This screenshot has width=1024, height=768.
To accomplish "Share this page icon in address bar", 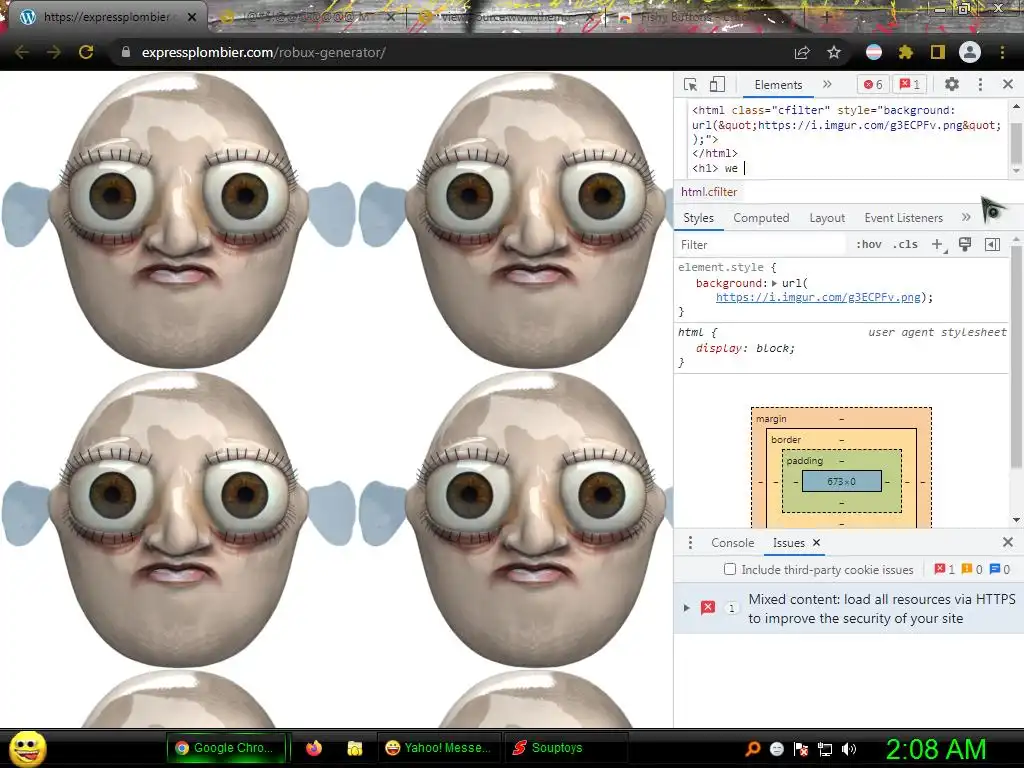I will [x=802, y=52].
